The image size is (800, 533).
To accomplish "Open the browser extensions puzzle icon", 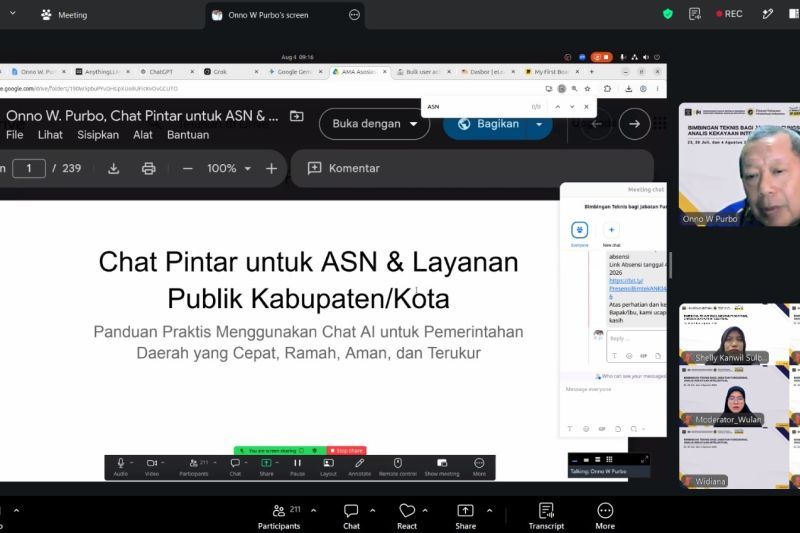I will point(607,89).
